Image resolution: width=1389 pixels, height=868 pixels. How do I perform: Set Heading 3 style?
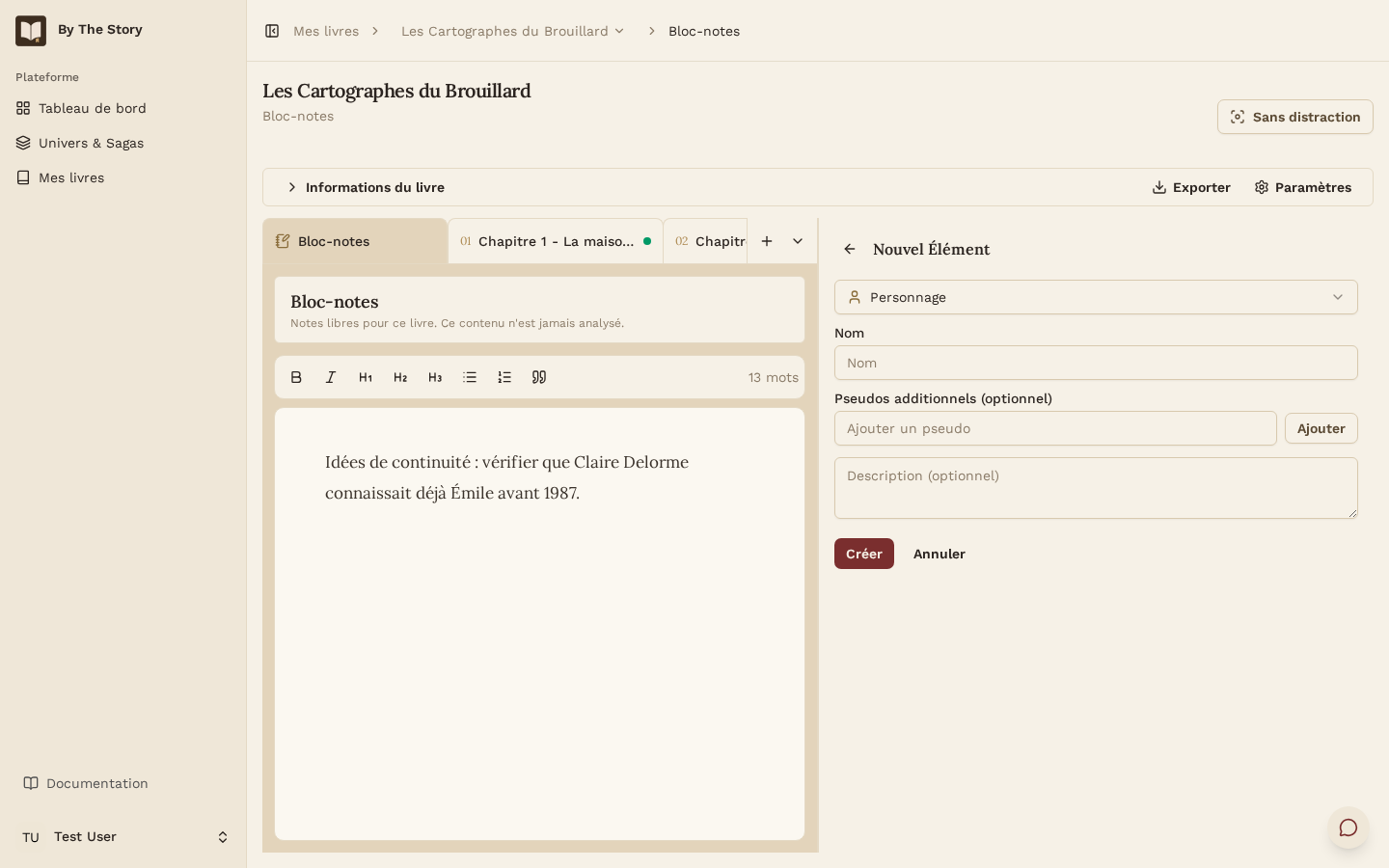coord(435,377)
